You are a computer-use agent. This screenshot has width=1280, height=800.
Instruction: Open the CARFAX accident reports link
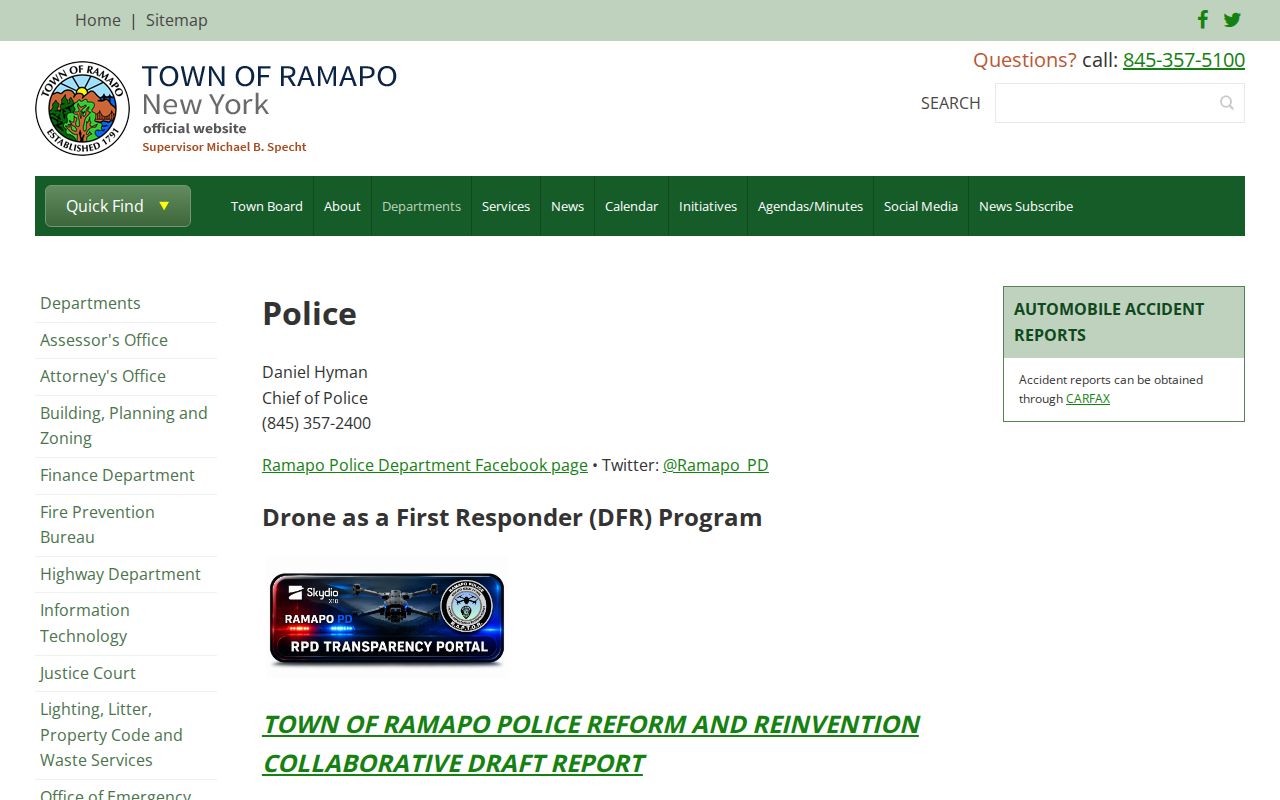(x=1088, y=398)
